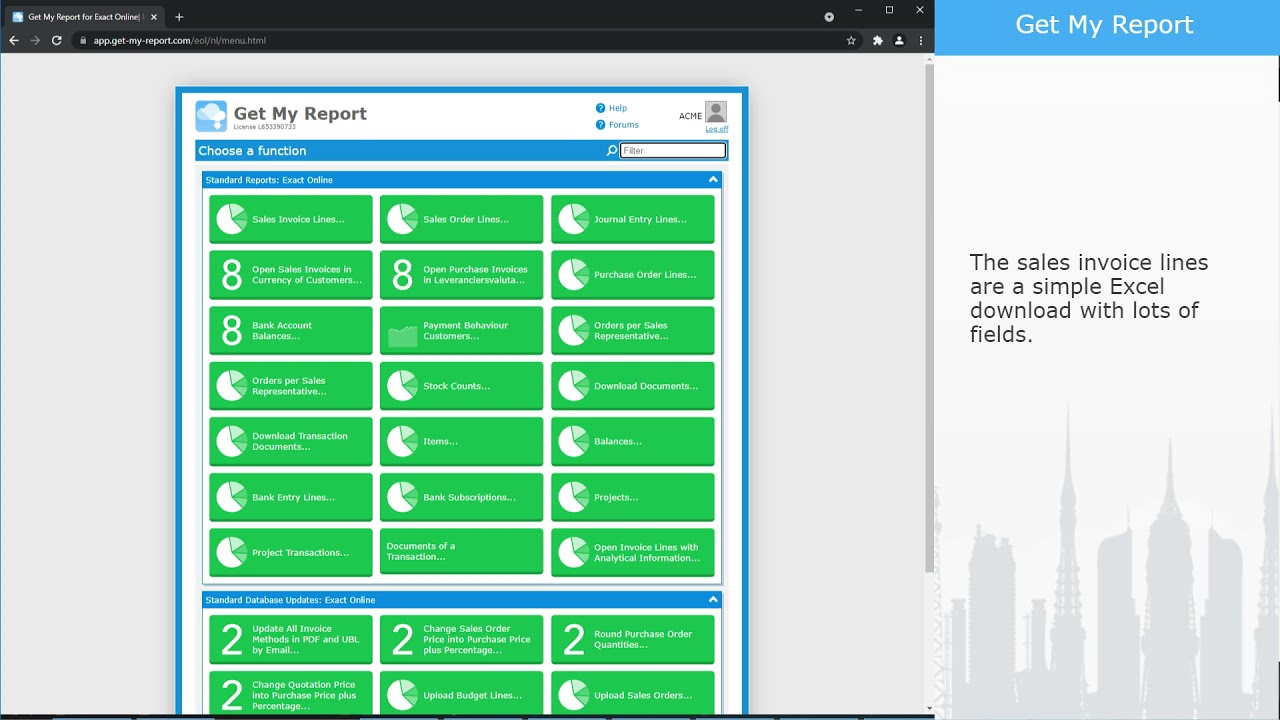Open the Sales Invoice Lines report
The image size is (1280, 720).
pos(290,219)
